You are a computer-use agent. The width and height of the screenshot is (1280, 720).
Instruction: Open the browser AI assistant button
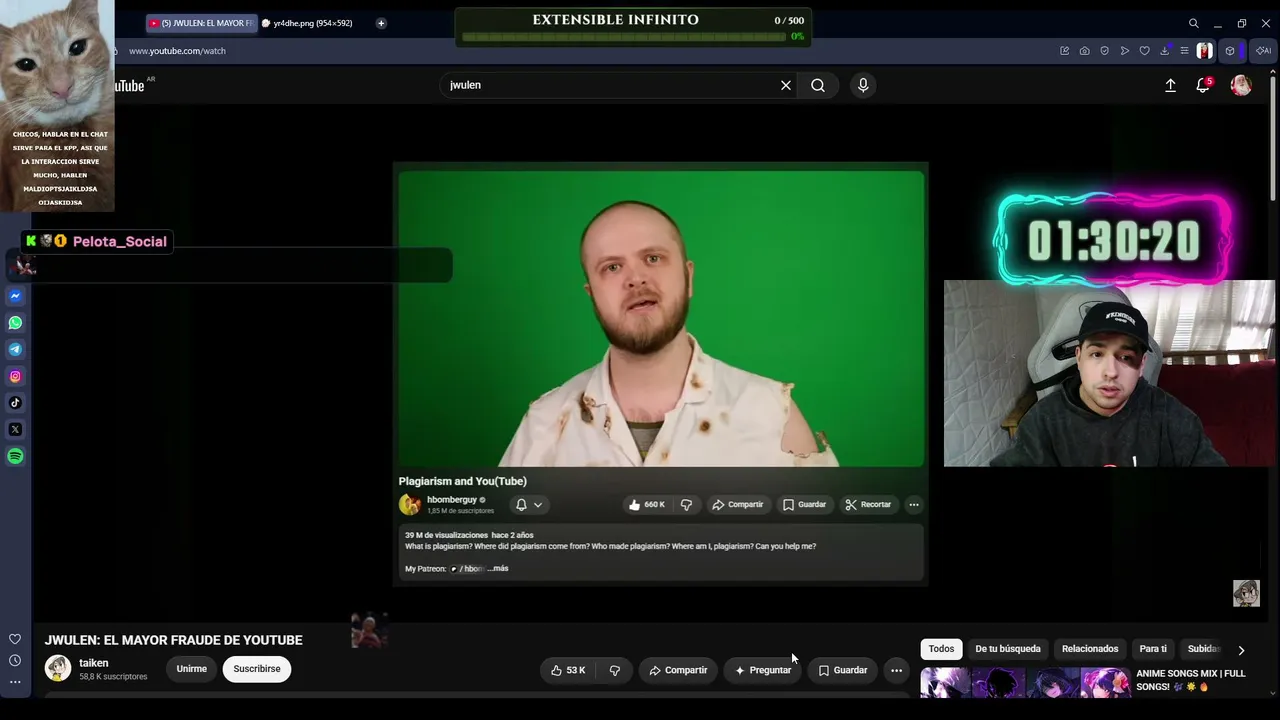[1263, 51]
